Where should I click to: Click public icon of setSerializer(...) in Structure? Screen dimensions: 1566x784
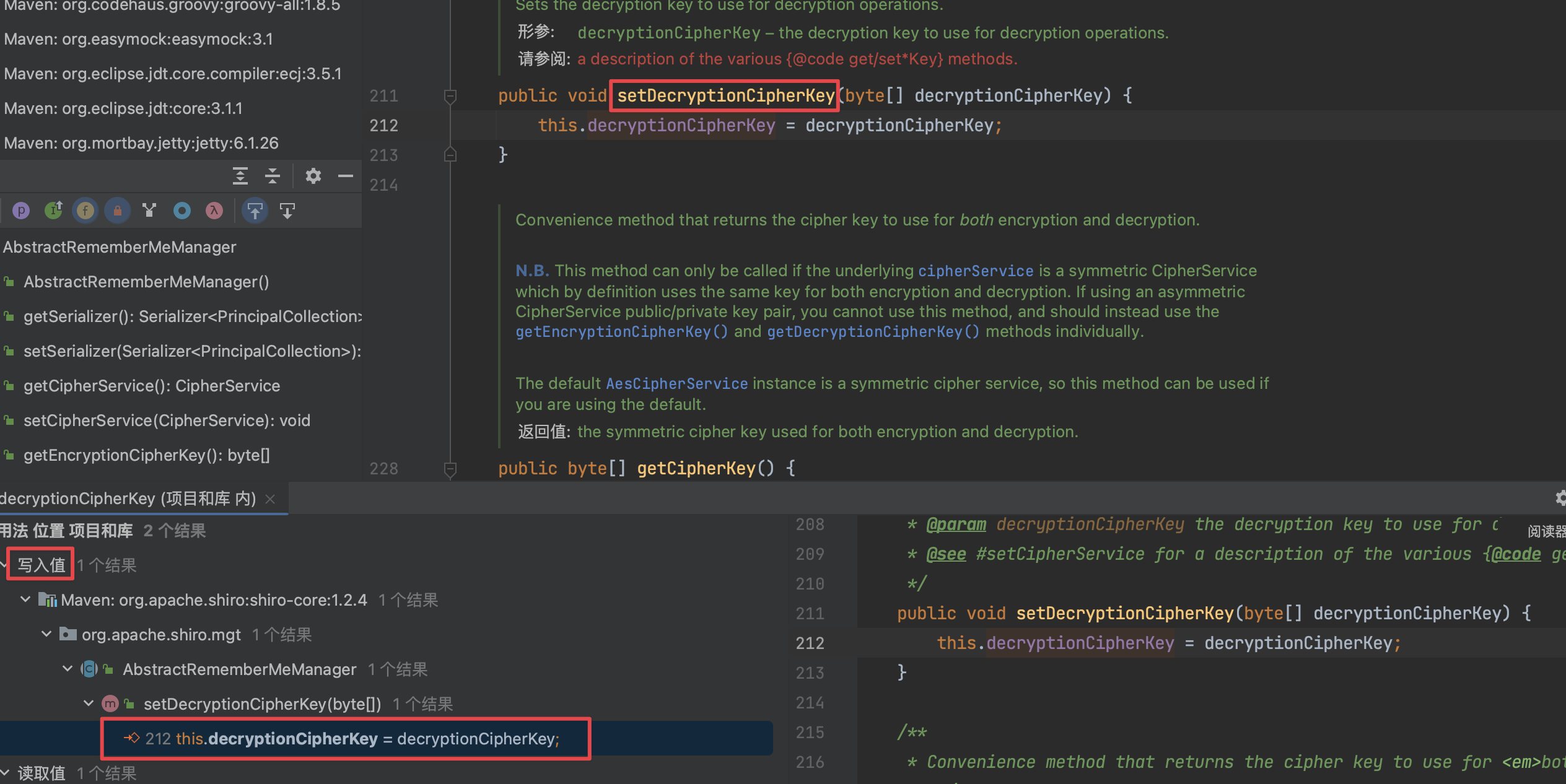point(9,351)
